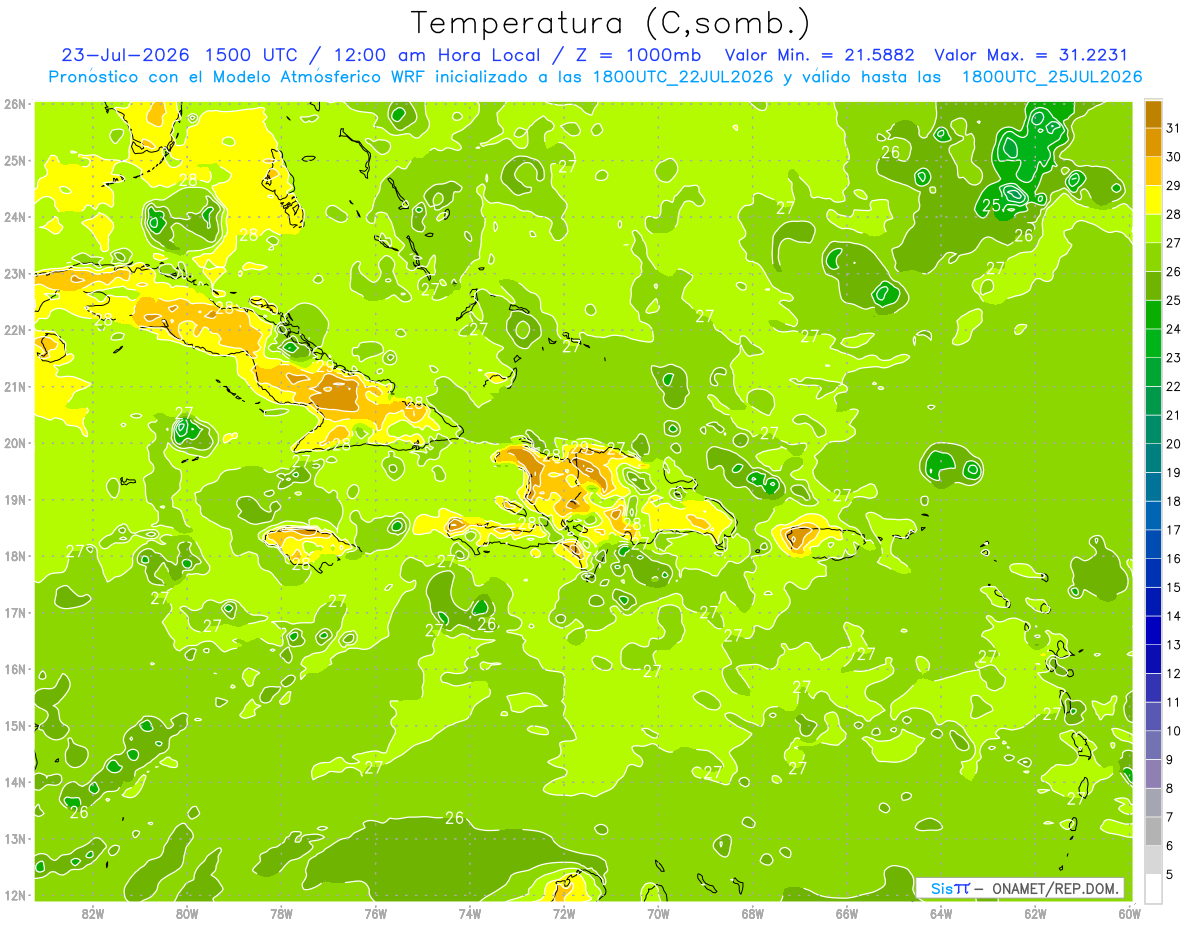Click latitude axis label "24N"
Viewport: 1200px width, 927px height.
[x=15, y=217]
